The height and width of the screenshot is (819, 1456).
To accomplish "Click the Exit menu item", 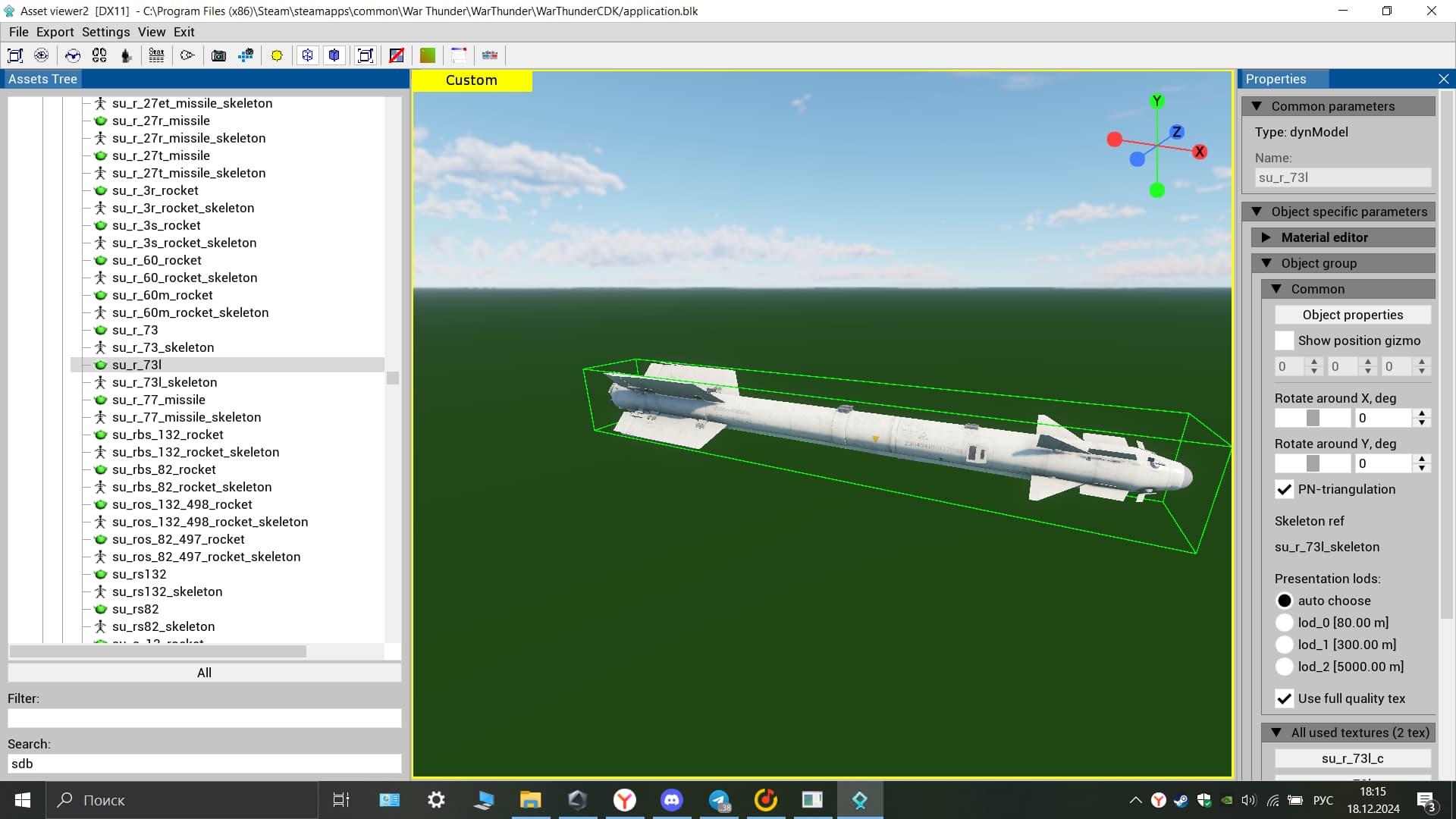I will pos(184,32).
